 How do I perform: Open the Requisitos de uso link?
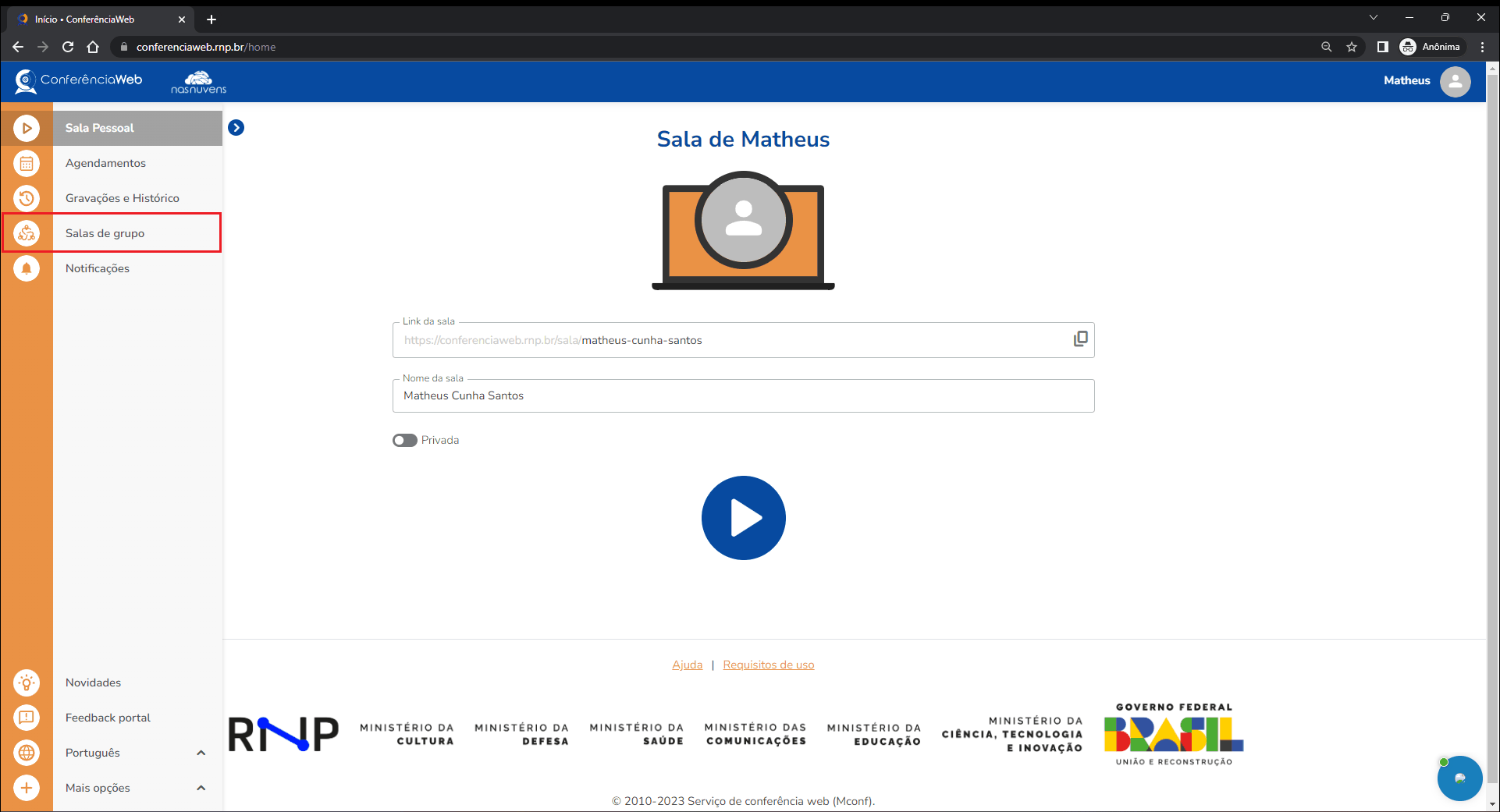coord(768,665)
